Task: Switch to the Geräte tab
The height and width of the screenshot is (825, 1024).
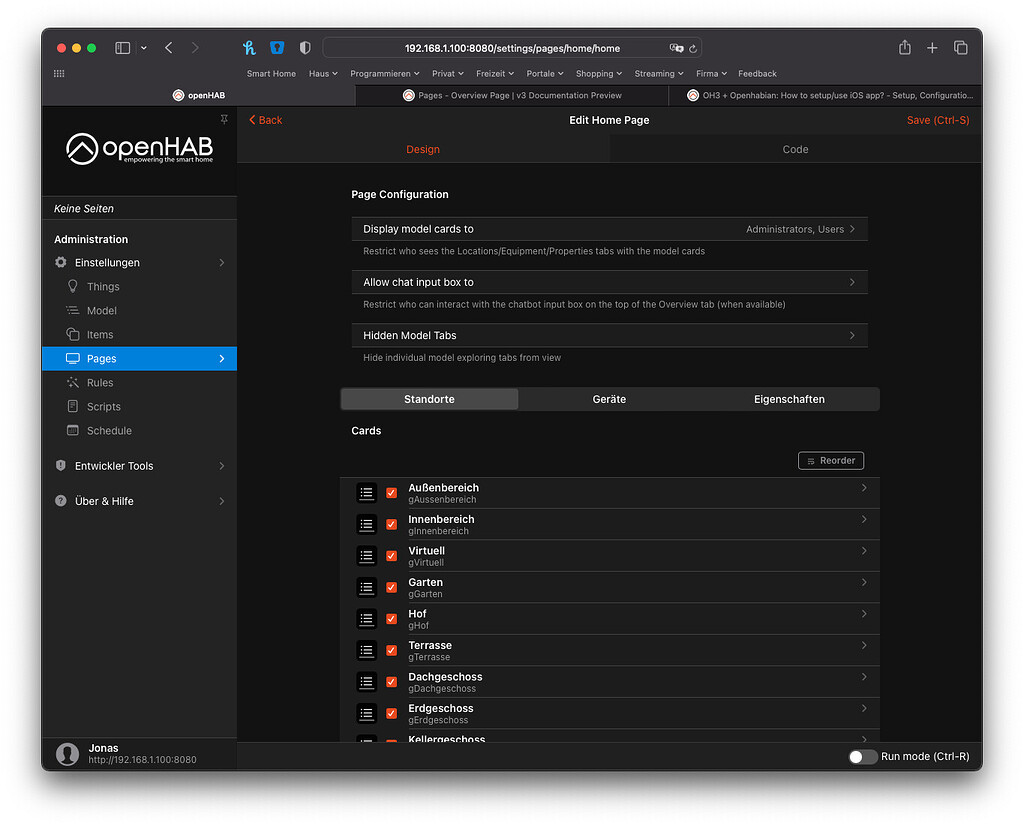Action: (x=609, y=398)
